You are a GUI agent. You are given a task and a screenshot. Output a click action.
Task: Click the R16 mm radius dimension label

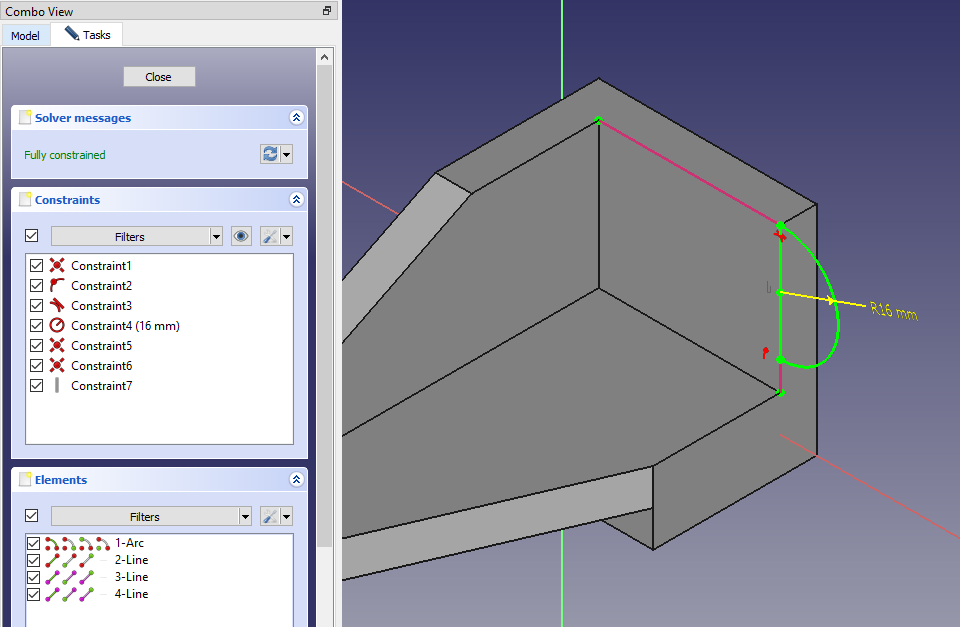(x=893, y=312)
